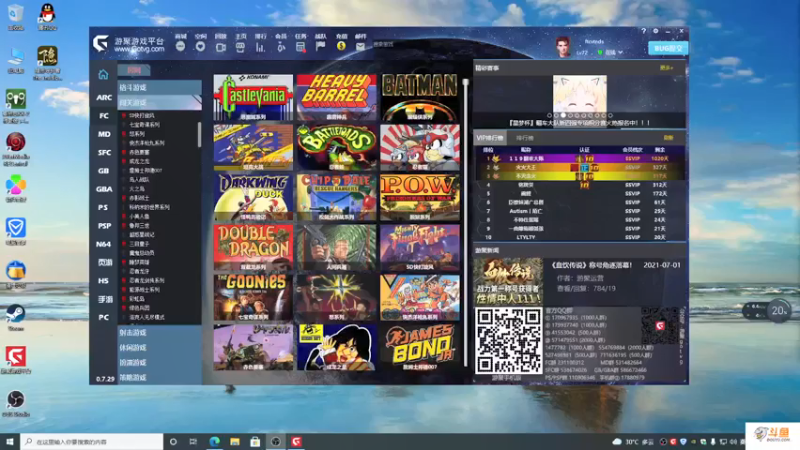Open the Steam desktop icon

[15, 316]
